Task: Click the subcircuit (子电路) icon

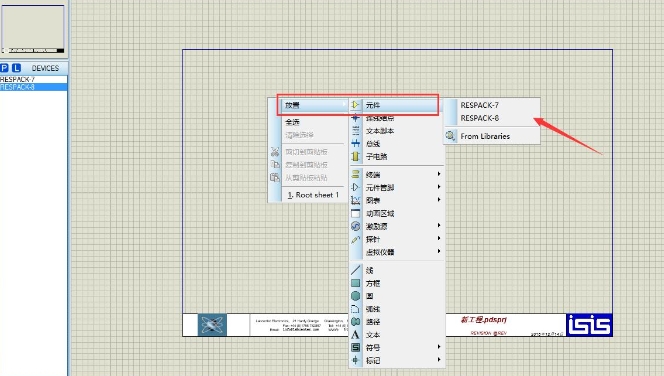Action: tap(355, 157)
